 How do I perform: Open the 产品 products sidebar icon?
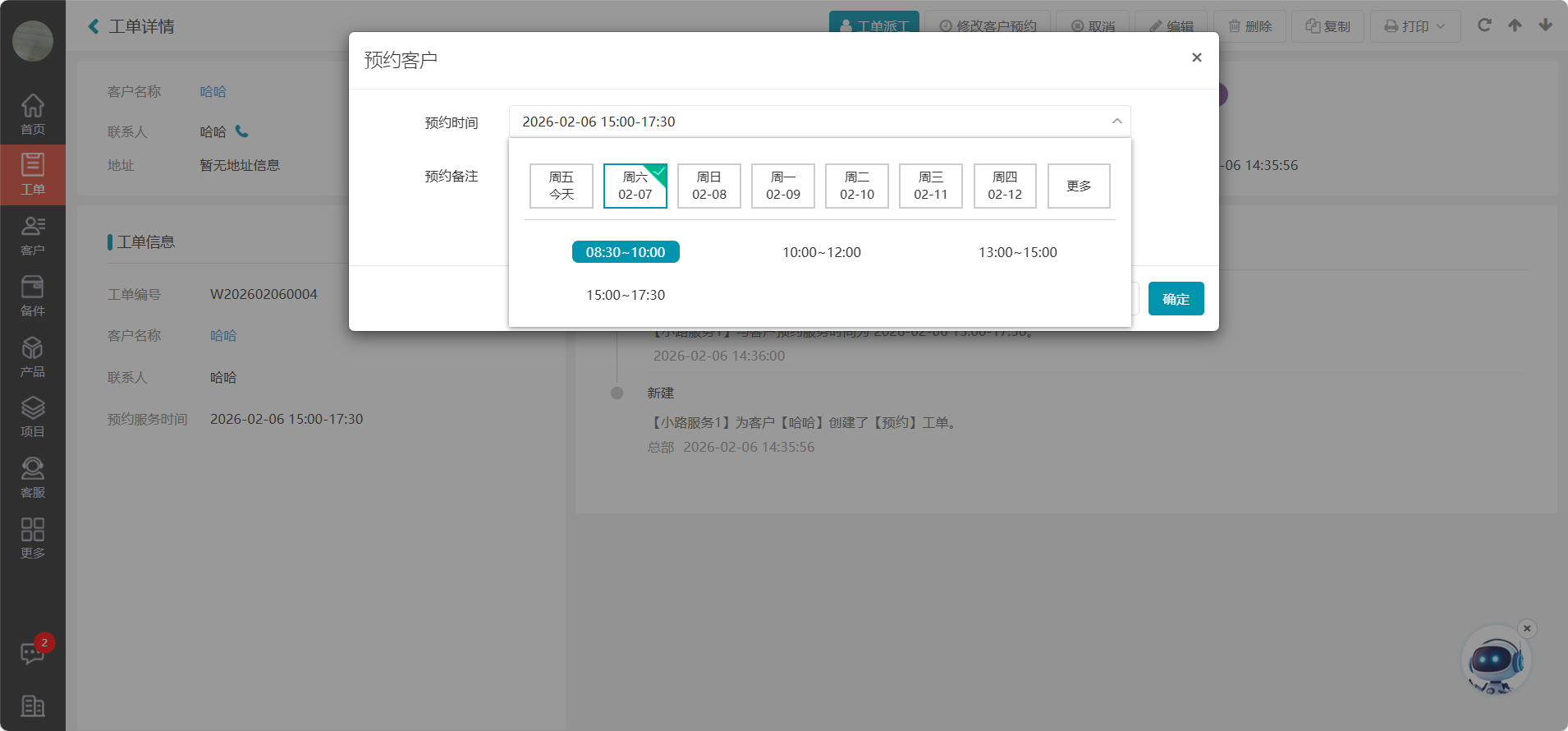[x=33, y=356]
